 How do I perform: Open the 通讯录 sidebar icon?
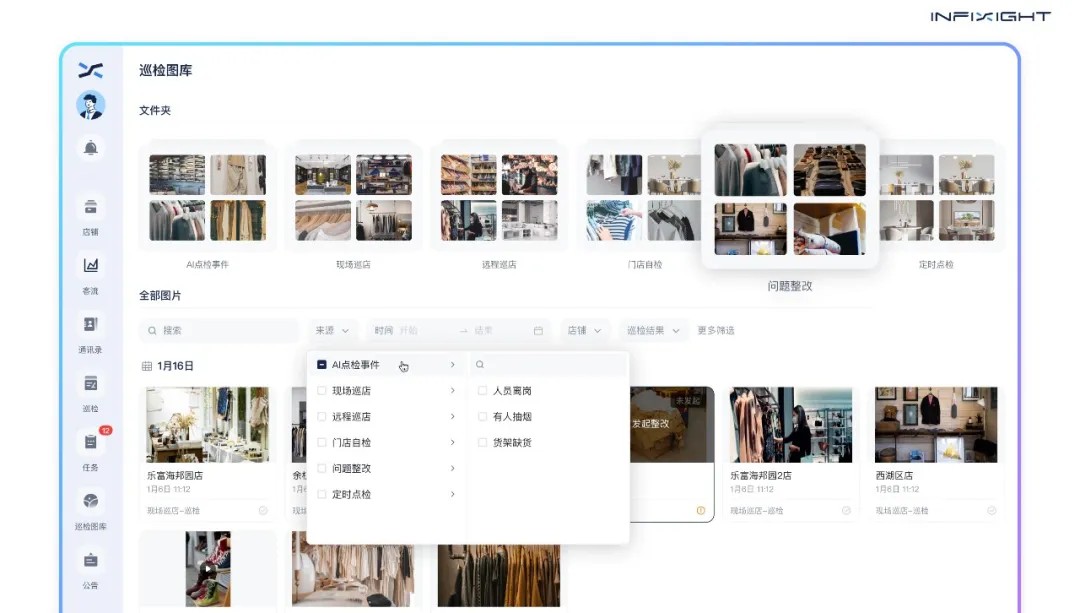pyautogui.click(x=90, y=324)
